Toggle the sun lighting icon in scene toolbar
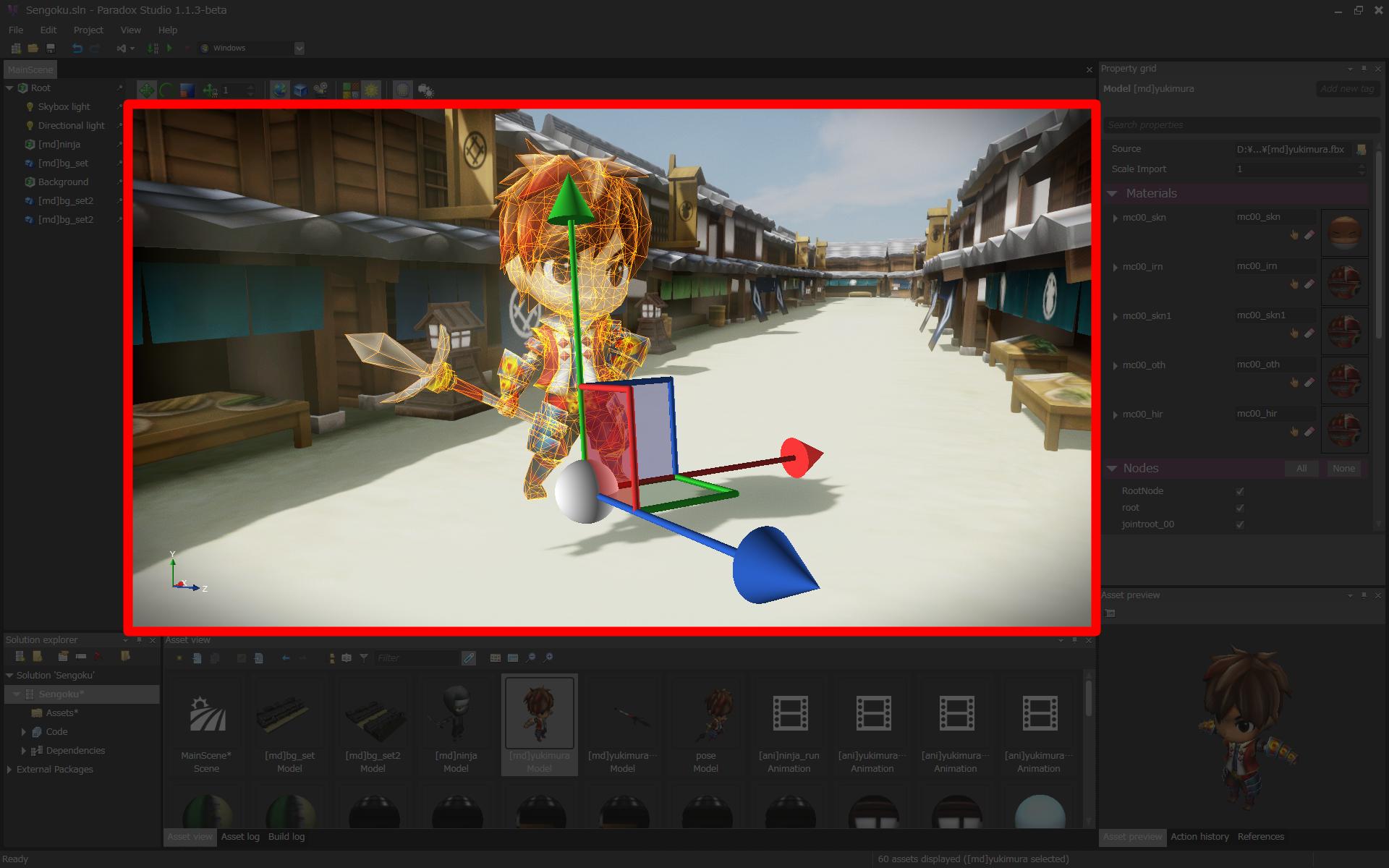This screenshot has width=1389, height=868. [371, 90]
